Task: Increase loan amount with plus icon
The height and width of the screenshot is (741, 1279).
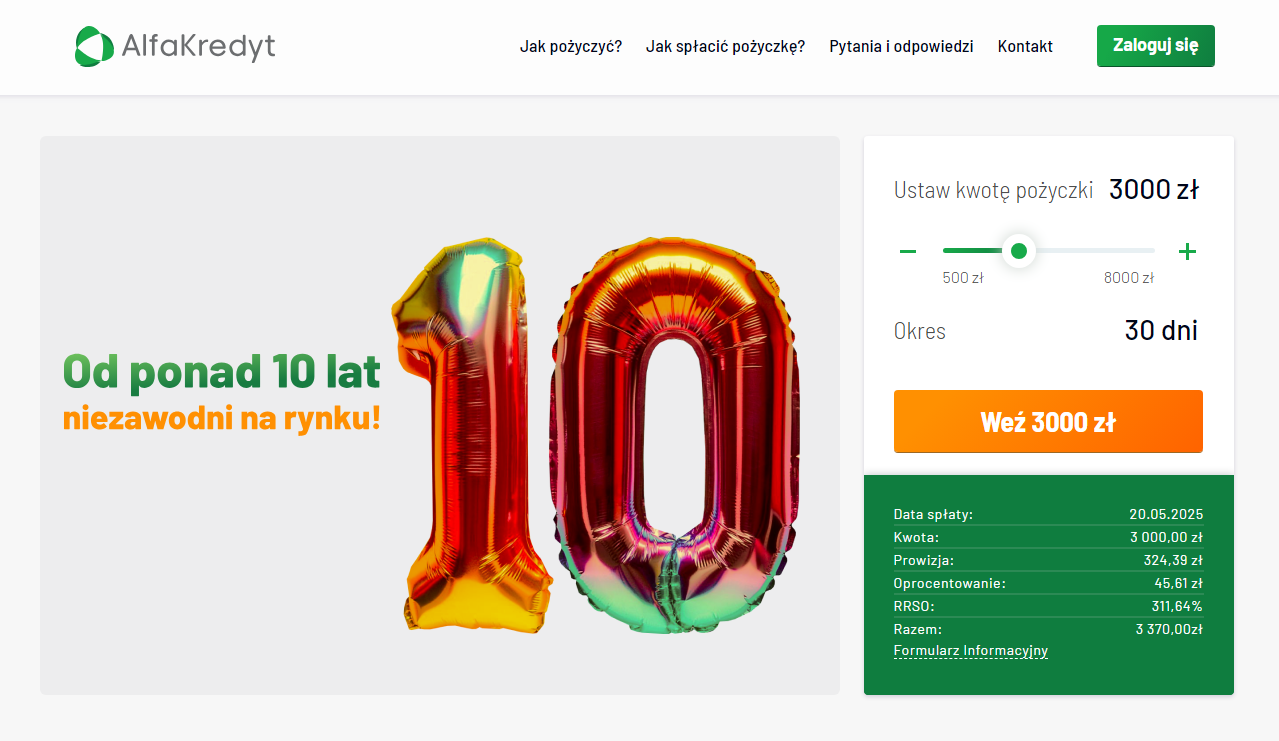Action: [x=1187, y=251]
